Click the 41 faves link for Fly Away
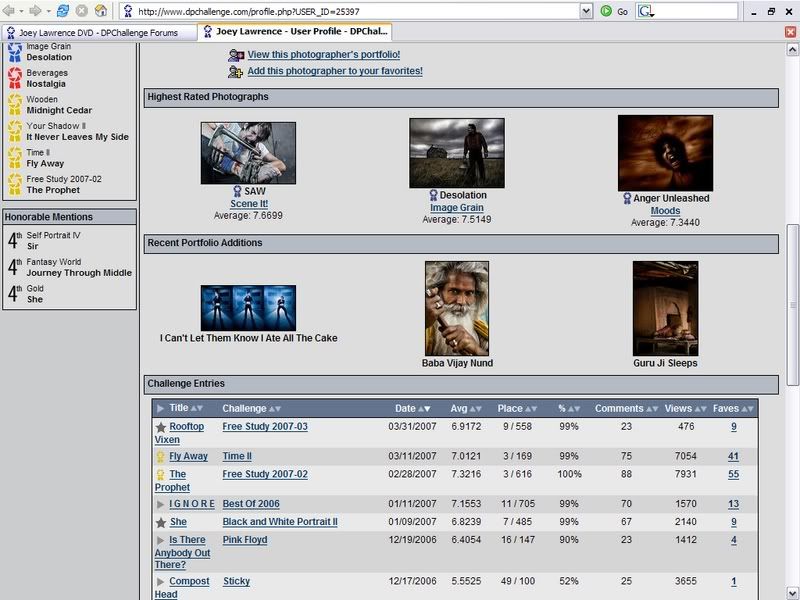This screenshot has height=600, width=800. [x=733, y=457]
